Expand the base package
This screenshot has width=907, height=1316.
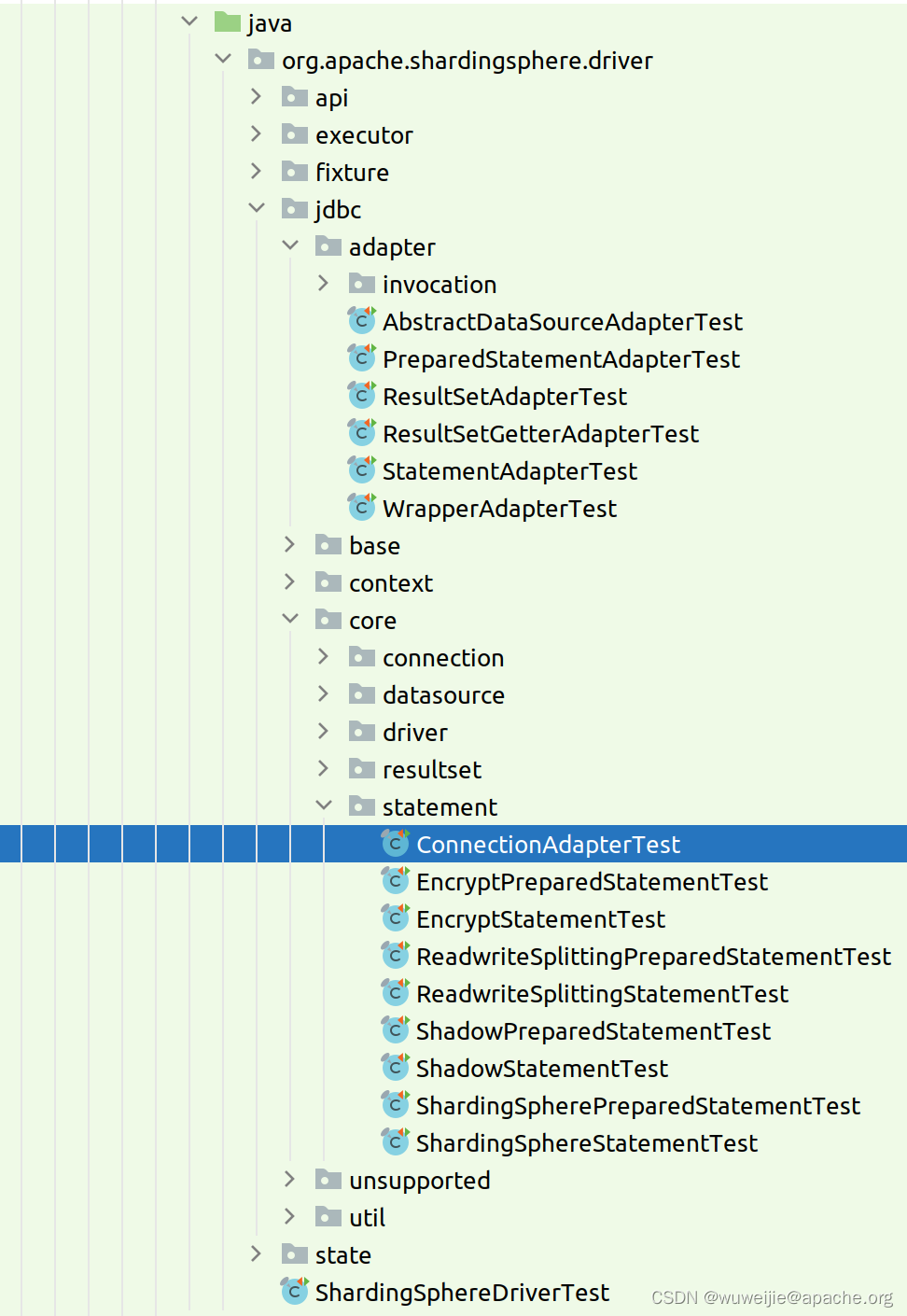tap(290, 544)
